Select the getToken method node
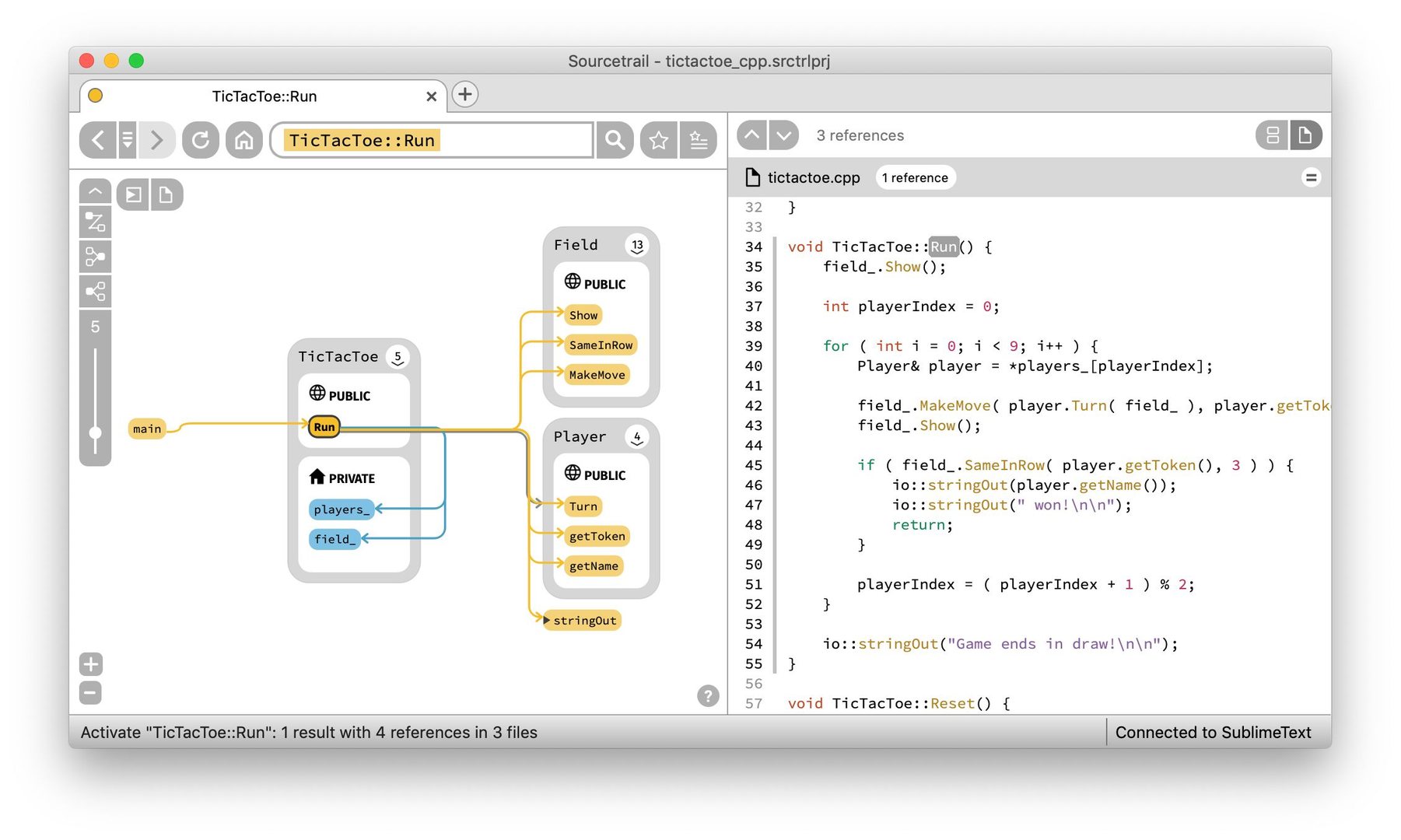This screenshot has width=1401, height=840. coord(597,536)
